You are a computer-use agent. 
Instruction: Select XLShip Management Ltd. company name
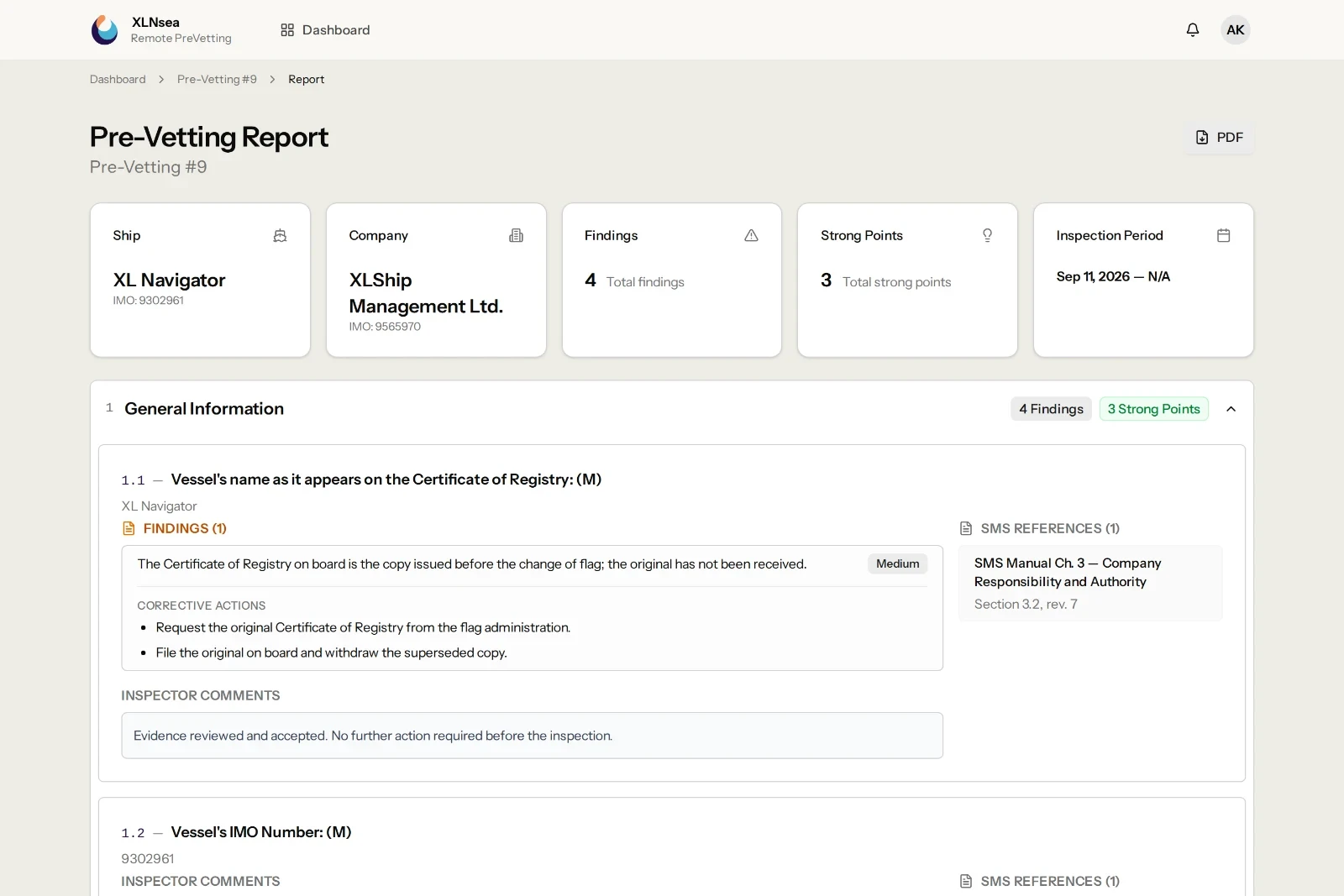[426, 293]
